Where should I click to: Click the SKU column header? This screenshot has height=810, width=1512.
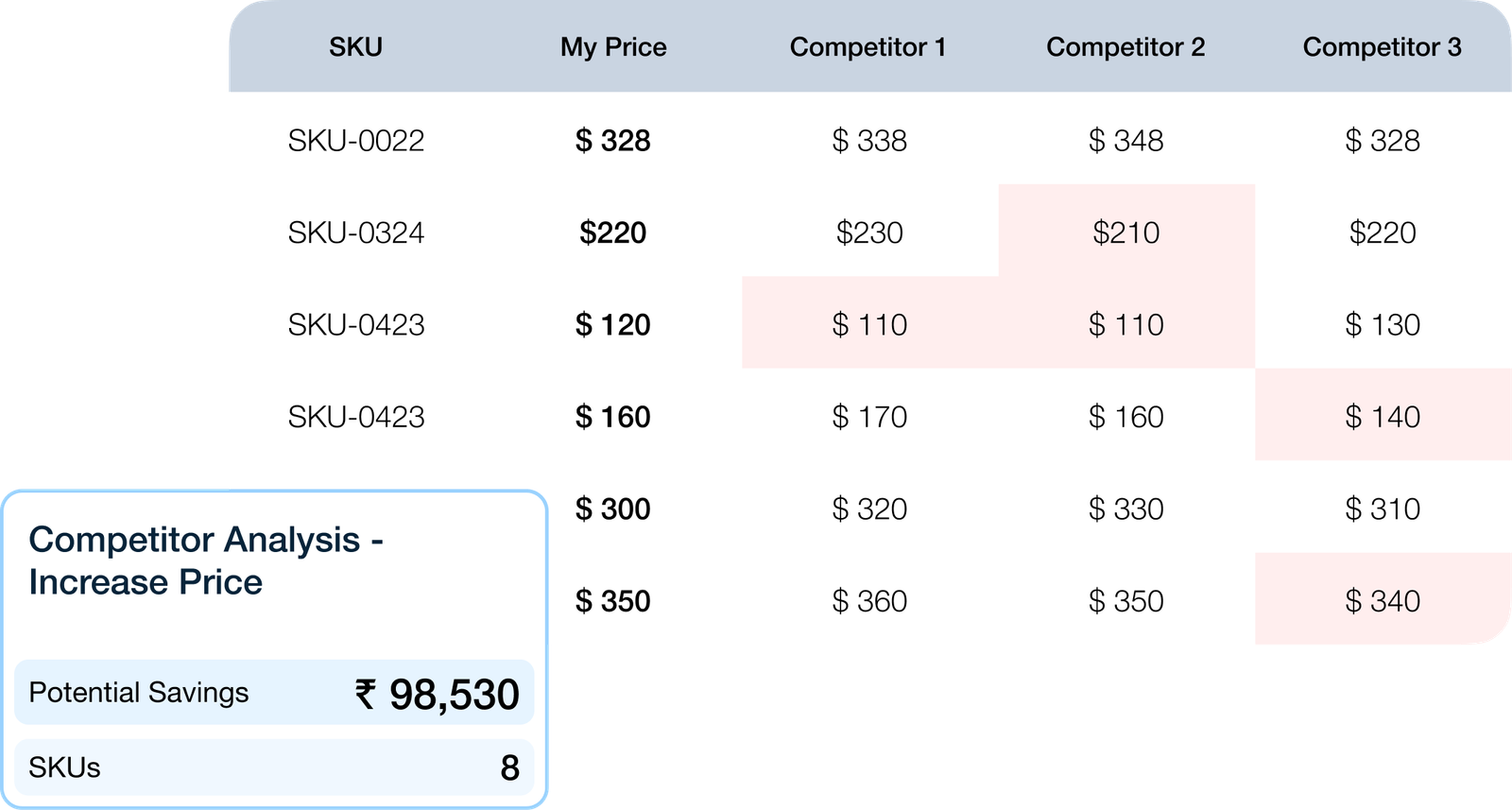pos(355,47)
